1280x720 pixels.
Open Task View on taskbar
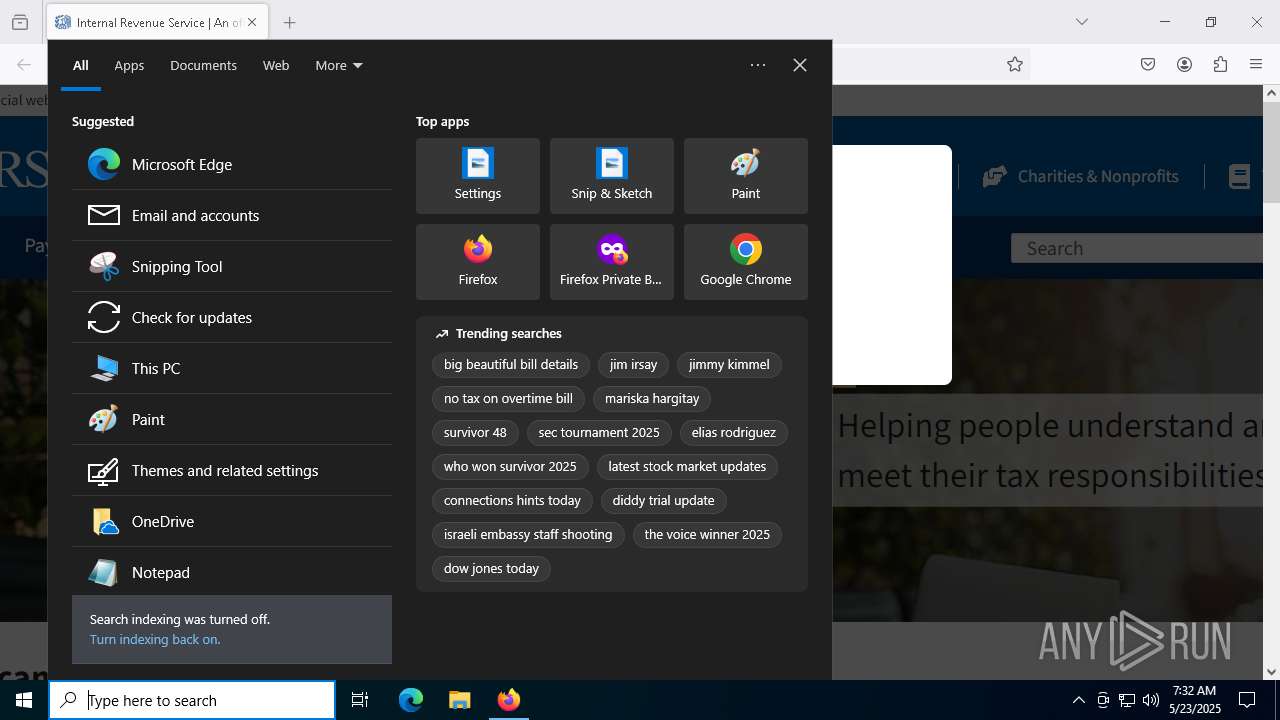(x=360, y=700)
